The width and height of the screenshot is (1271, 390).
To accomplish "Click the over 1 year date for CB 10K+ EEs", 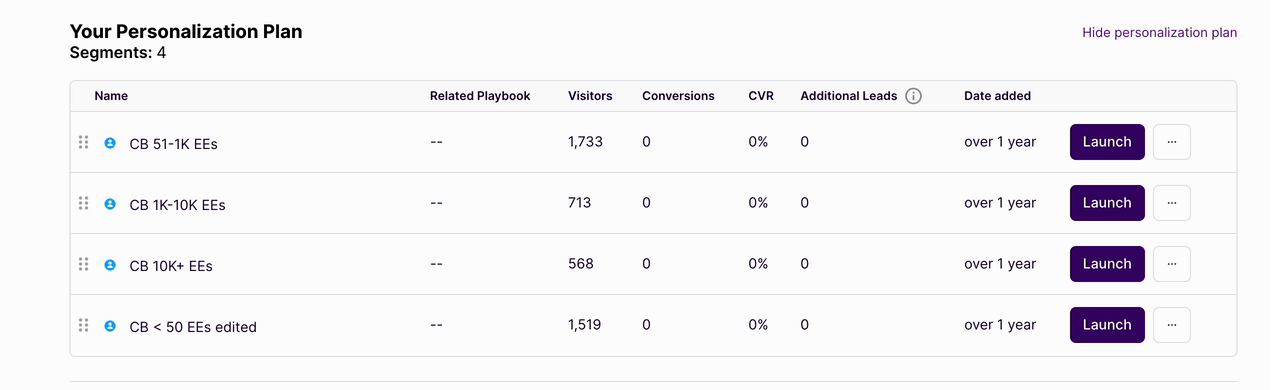I will click(x=1000, y=264).
